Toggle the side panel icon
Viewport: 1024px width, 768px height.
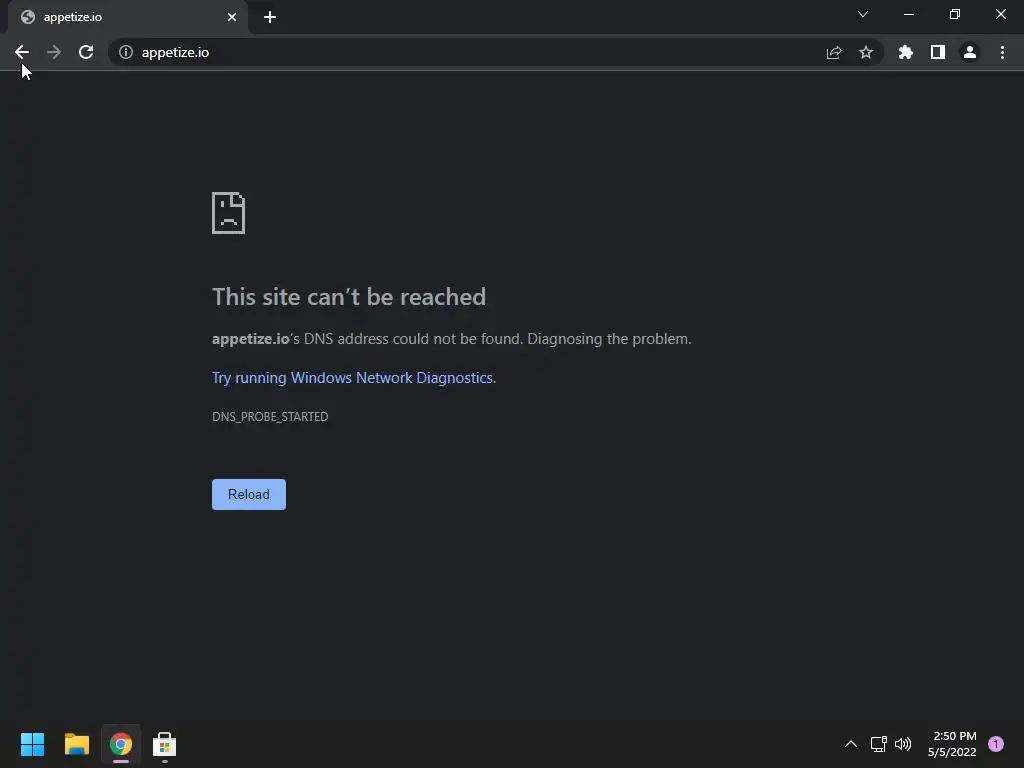coord(938,52)
